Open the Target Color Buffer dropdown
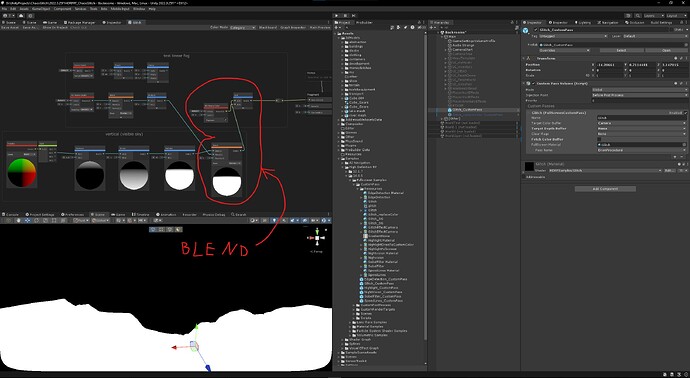Screen dimensions: 690x378 pyautogui.click(x=642, y=123)
